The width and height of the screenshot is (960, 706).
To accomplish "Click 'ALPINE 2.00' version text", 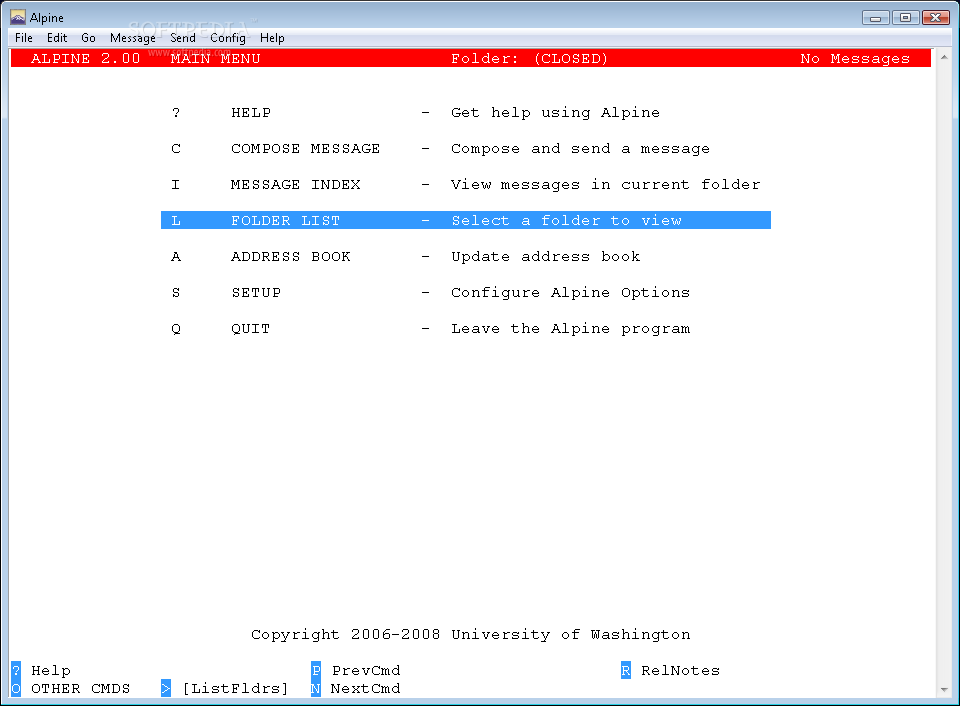I will (86, 59).
